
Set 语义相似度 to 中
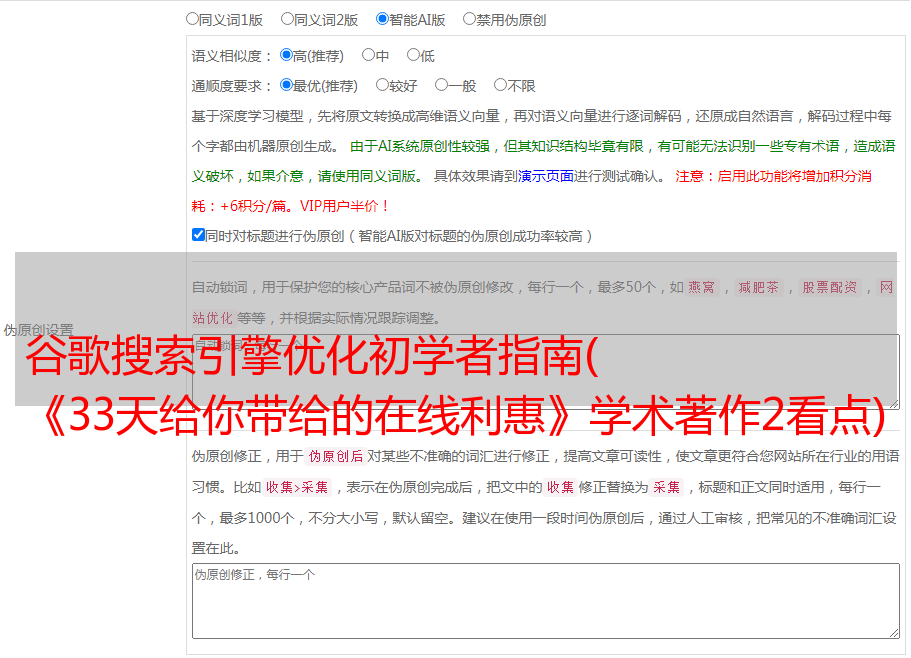pos(368,55)
